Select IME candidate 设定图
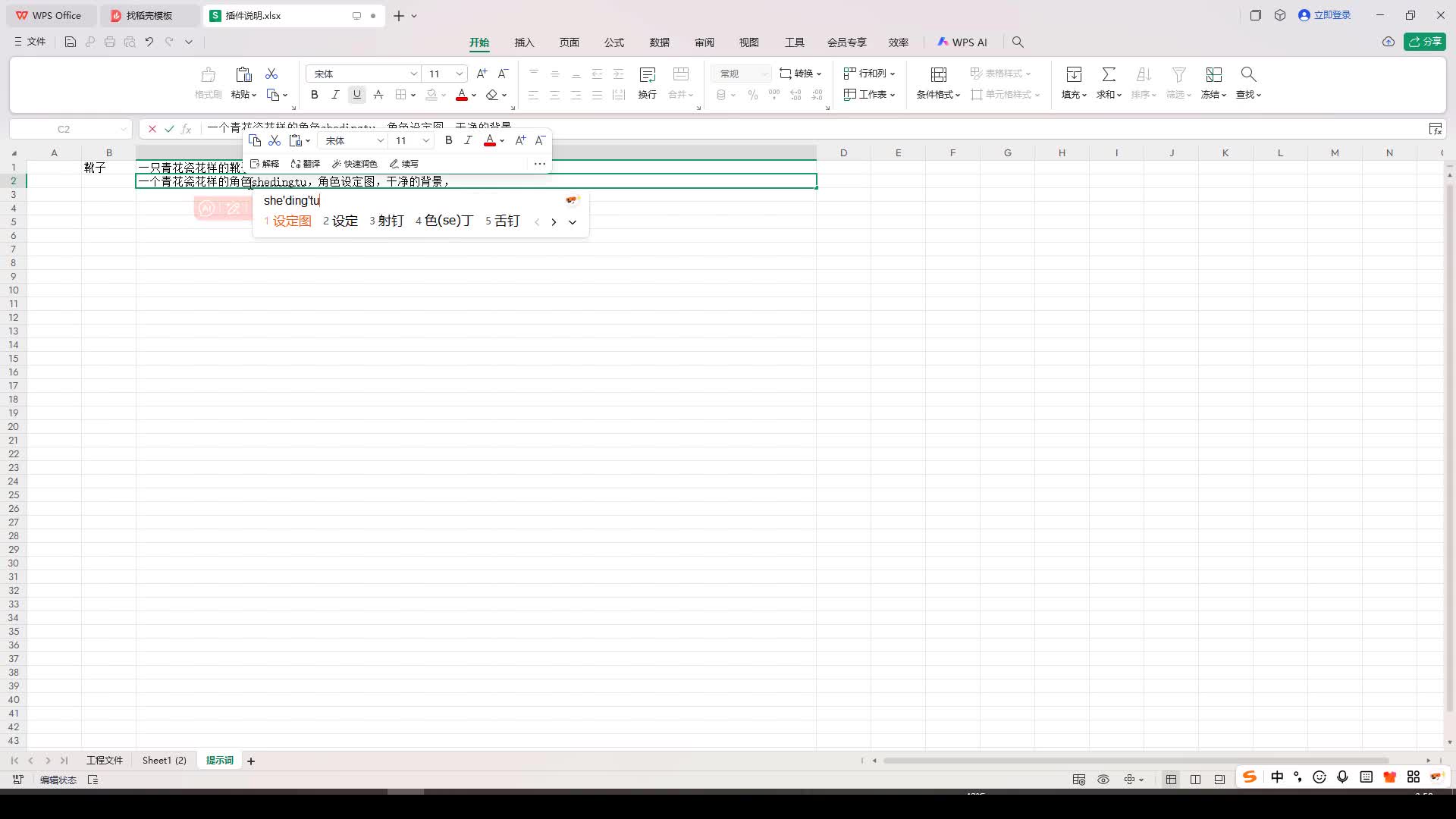This screenshot has width=1456, height=819. click(291, 221)
